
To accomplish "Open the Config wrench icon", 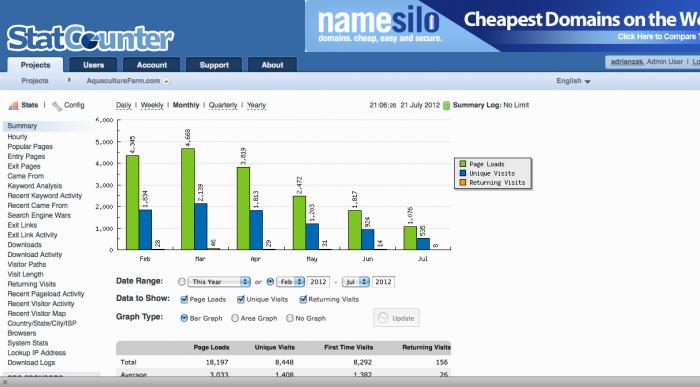I will point(57,106).
